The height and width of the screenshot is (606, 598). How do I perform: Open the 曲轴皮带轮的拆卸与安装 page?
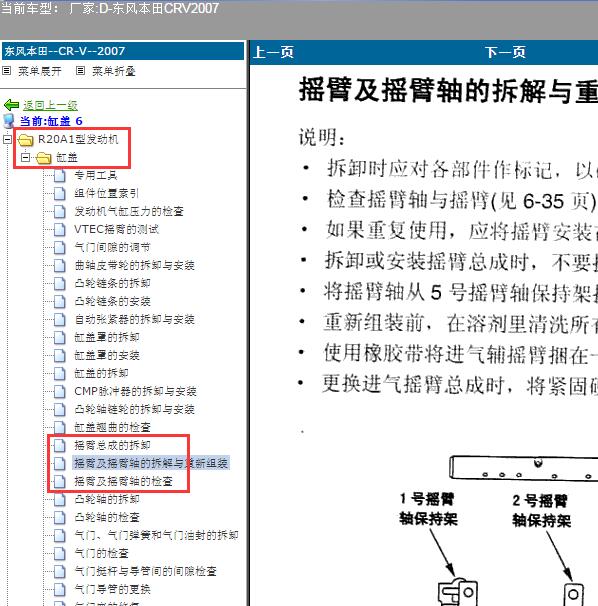134,265
